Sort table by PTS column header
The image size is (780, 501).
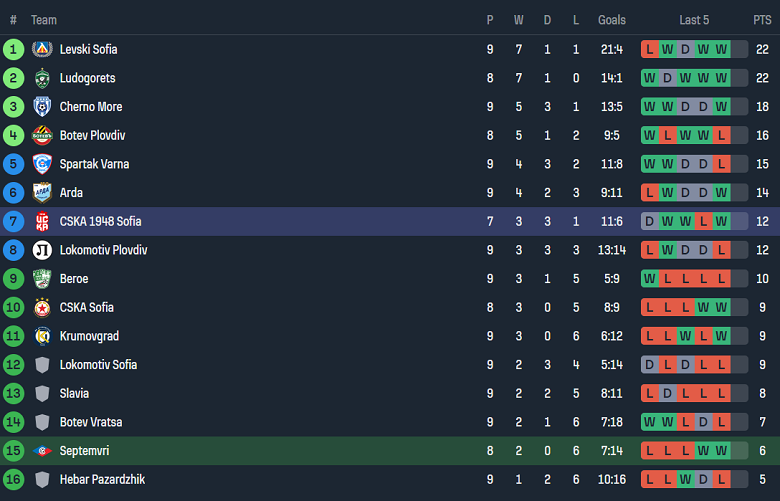(762, 20)
